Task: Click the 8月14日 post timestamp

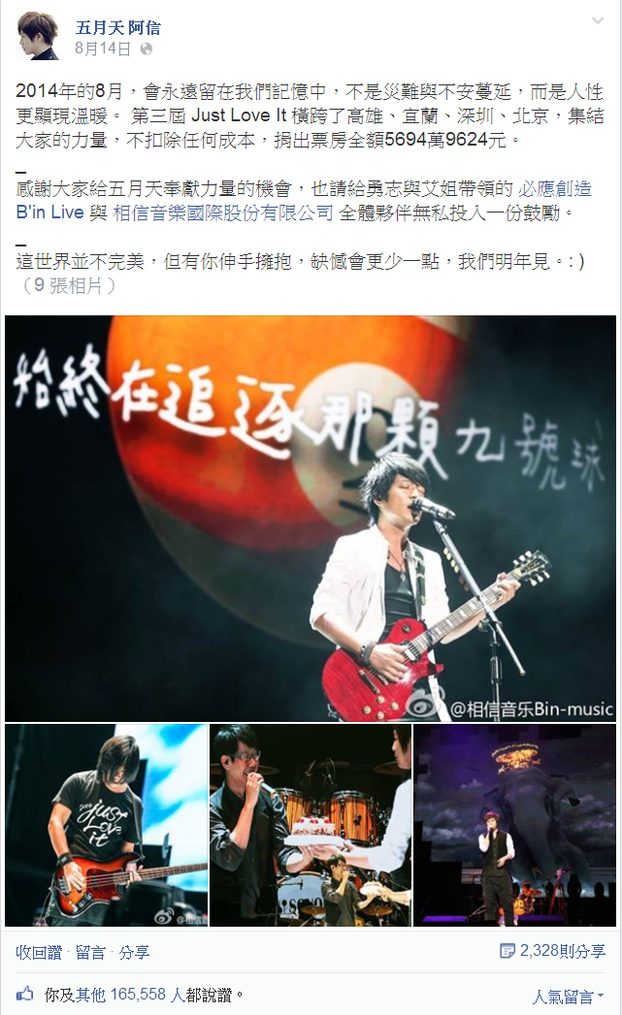Action: click(103, 49)
